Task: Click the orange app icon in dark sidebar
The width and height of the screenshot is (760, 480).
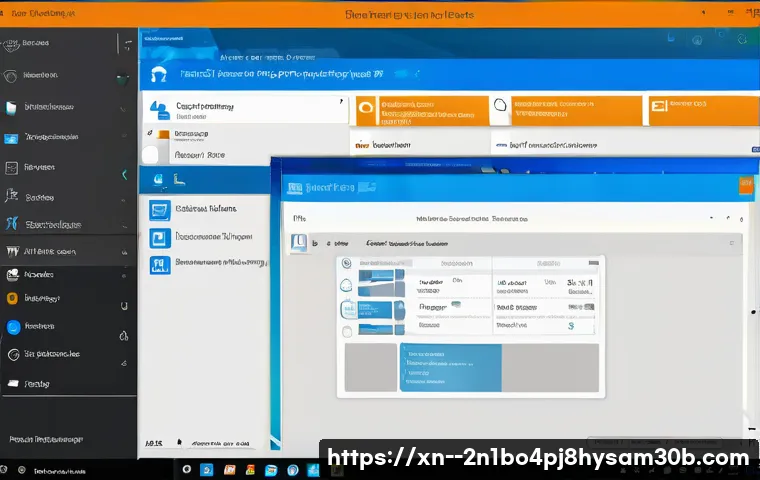Action: (13, 298)
